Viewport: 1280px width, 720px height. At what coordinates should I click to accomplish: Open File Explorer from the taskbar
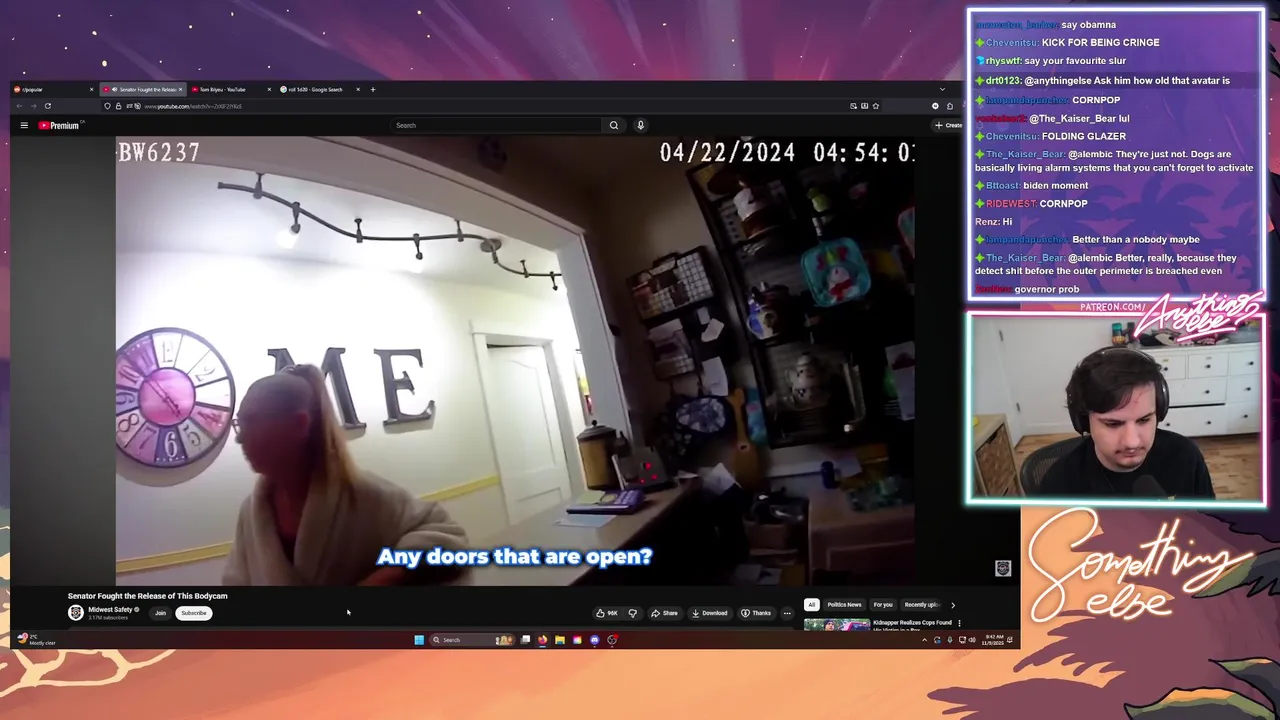click(560, 640)
